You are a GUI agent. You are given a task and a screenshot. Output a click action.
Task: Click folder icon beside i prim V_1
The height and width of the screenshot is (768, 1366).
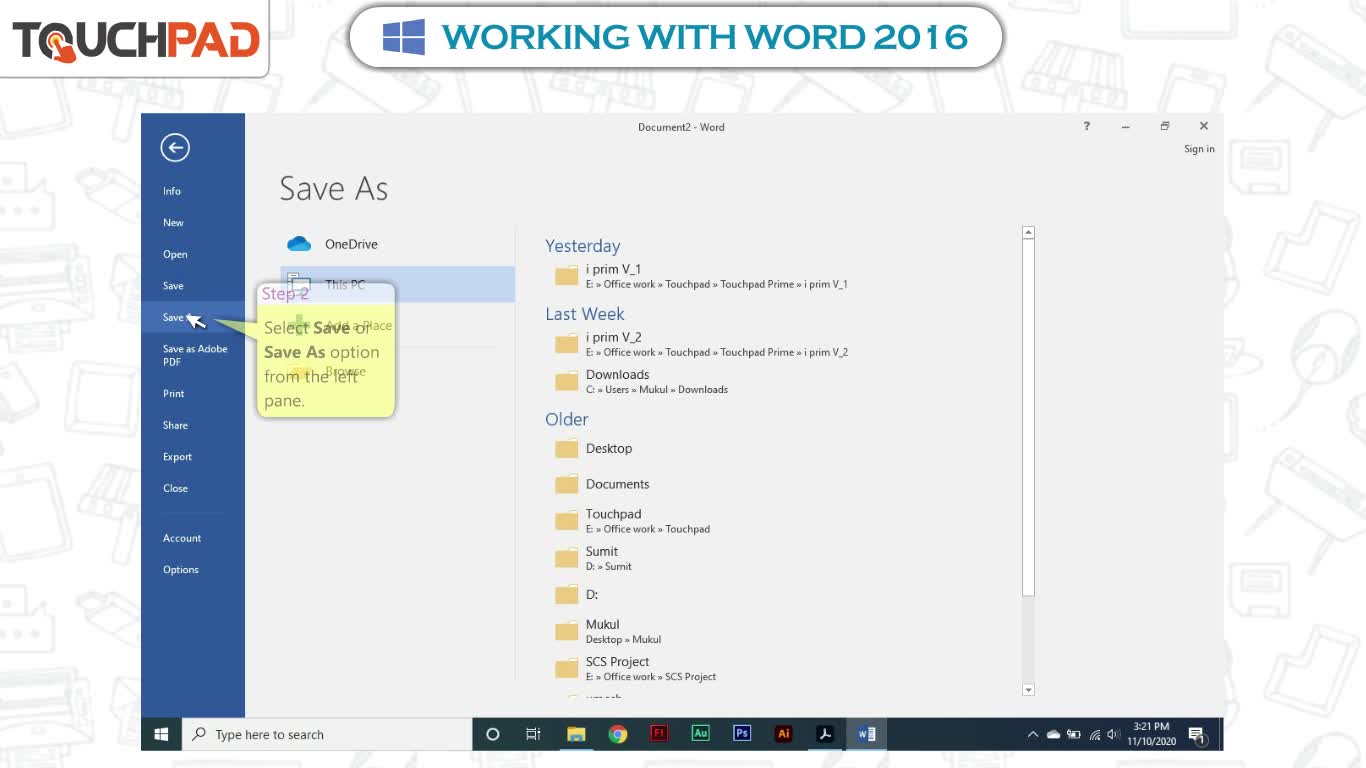click(x=567, y=276)
